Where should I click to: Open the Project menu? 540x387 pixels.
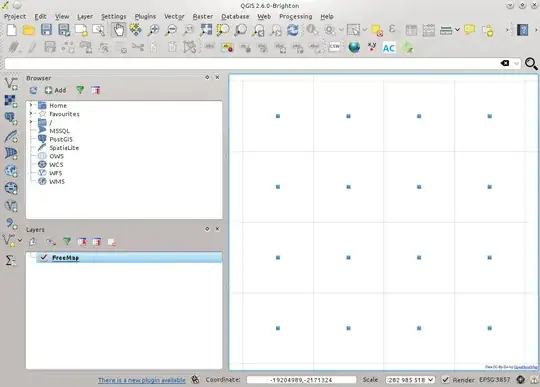pyautogui.click(x=15, y=16)
